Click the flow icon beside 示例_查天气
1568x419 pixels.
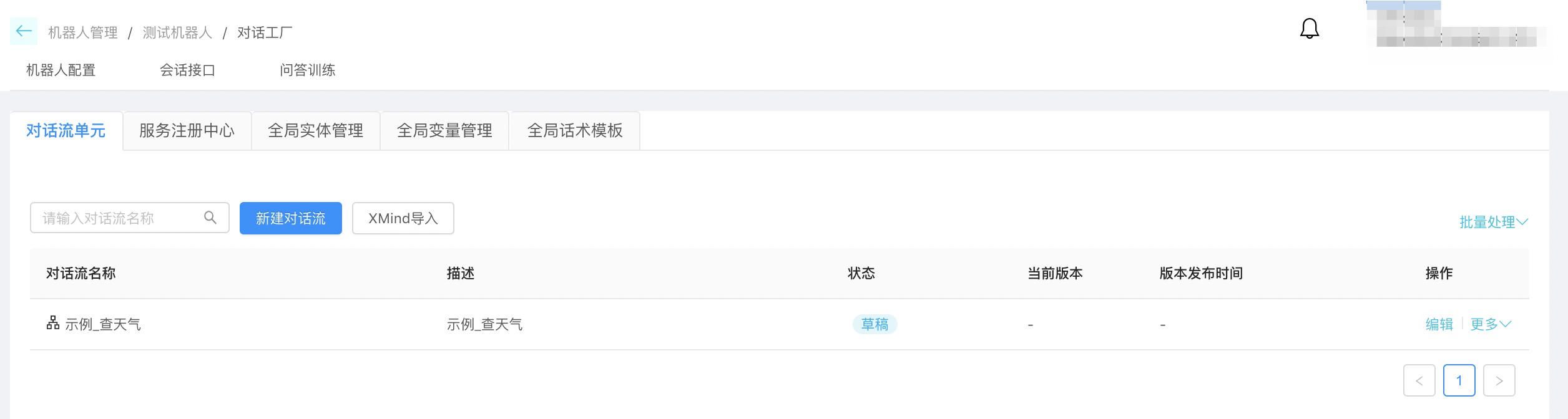point(53,323)
